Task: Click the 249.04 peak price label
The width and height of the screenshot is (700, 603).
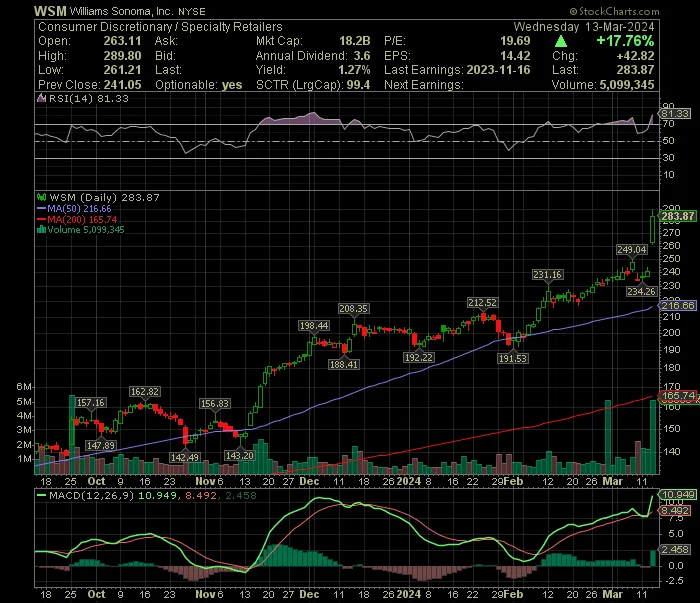Action: 632,250
